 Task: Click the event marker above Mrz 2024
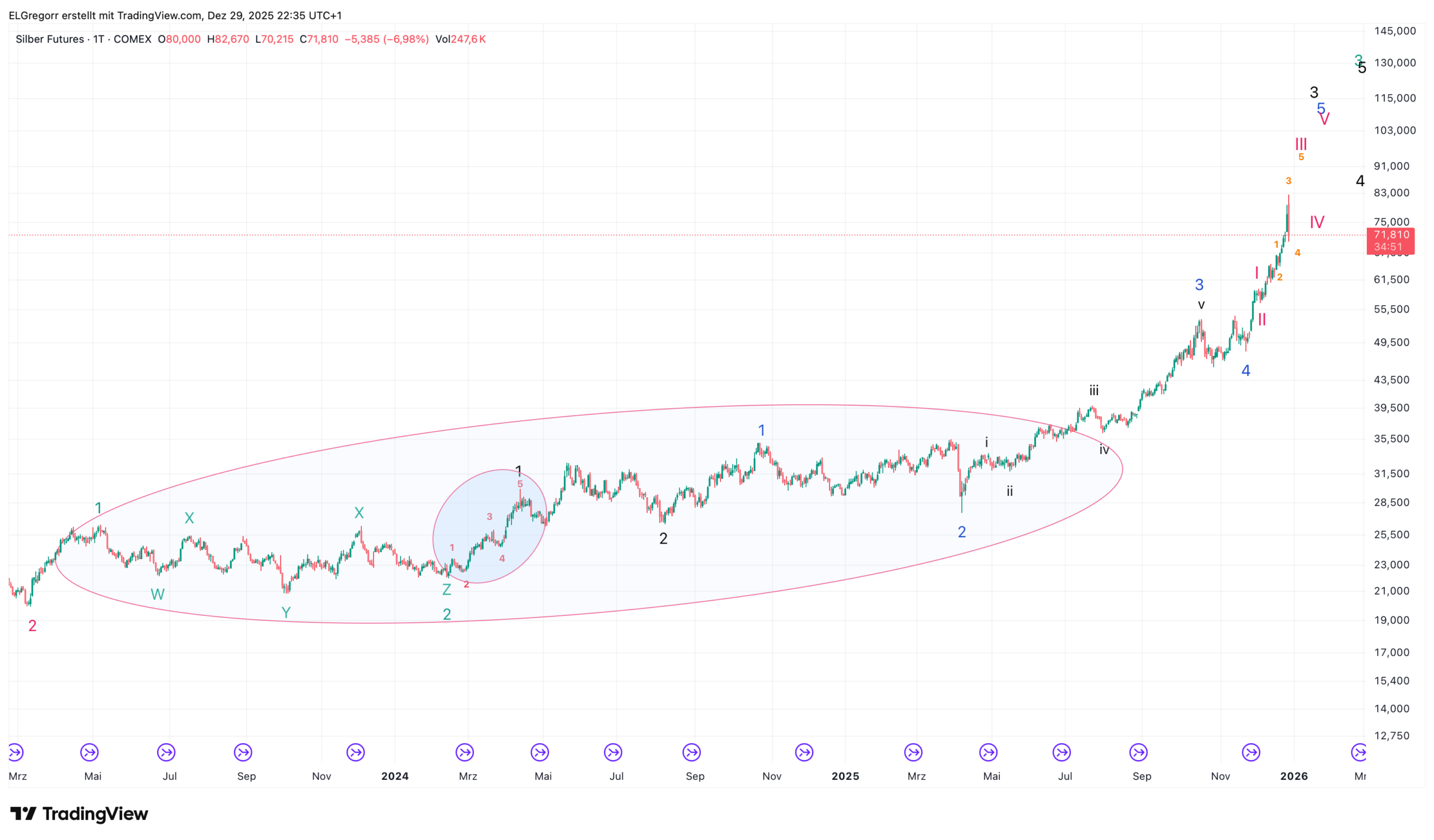(465, 752)
